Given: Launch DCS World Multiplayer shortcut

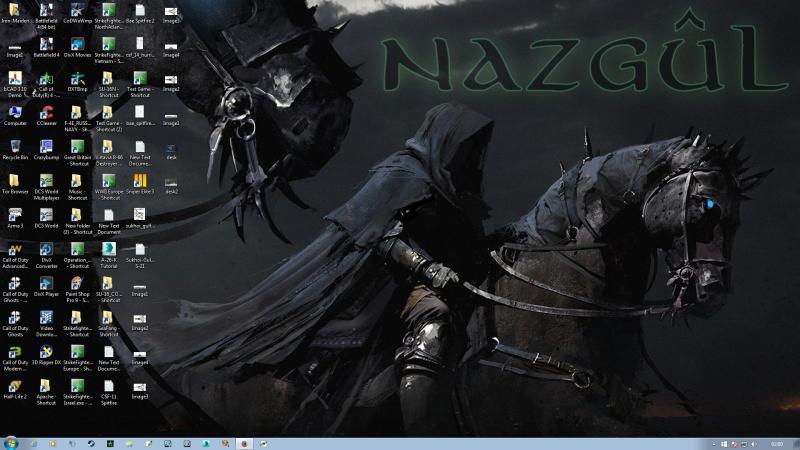Looking at the screenshot, I should click(46, 187).
